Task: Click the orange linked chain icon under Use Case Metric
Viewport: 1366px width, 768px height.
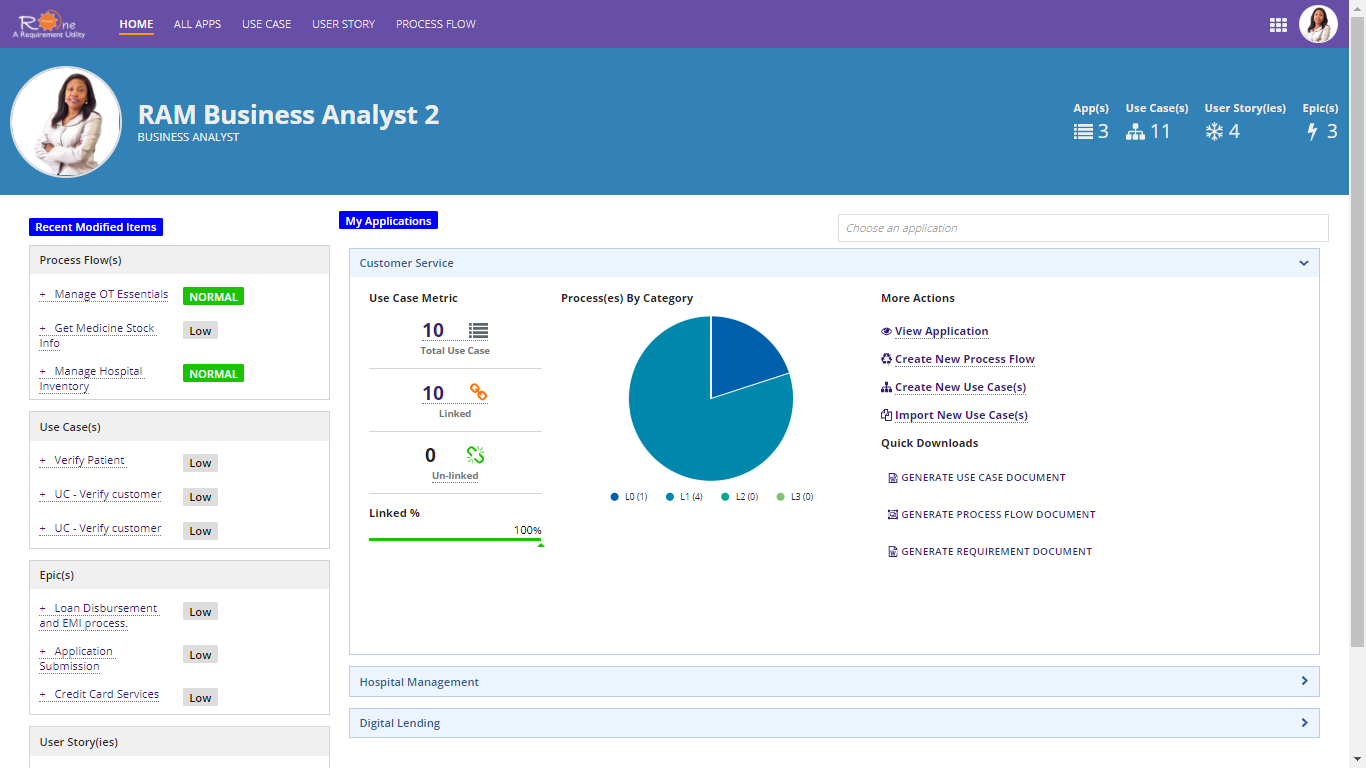Action: (x=478, y=391)
